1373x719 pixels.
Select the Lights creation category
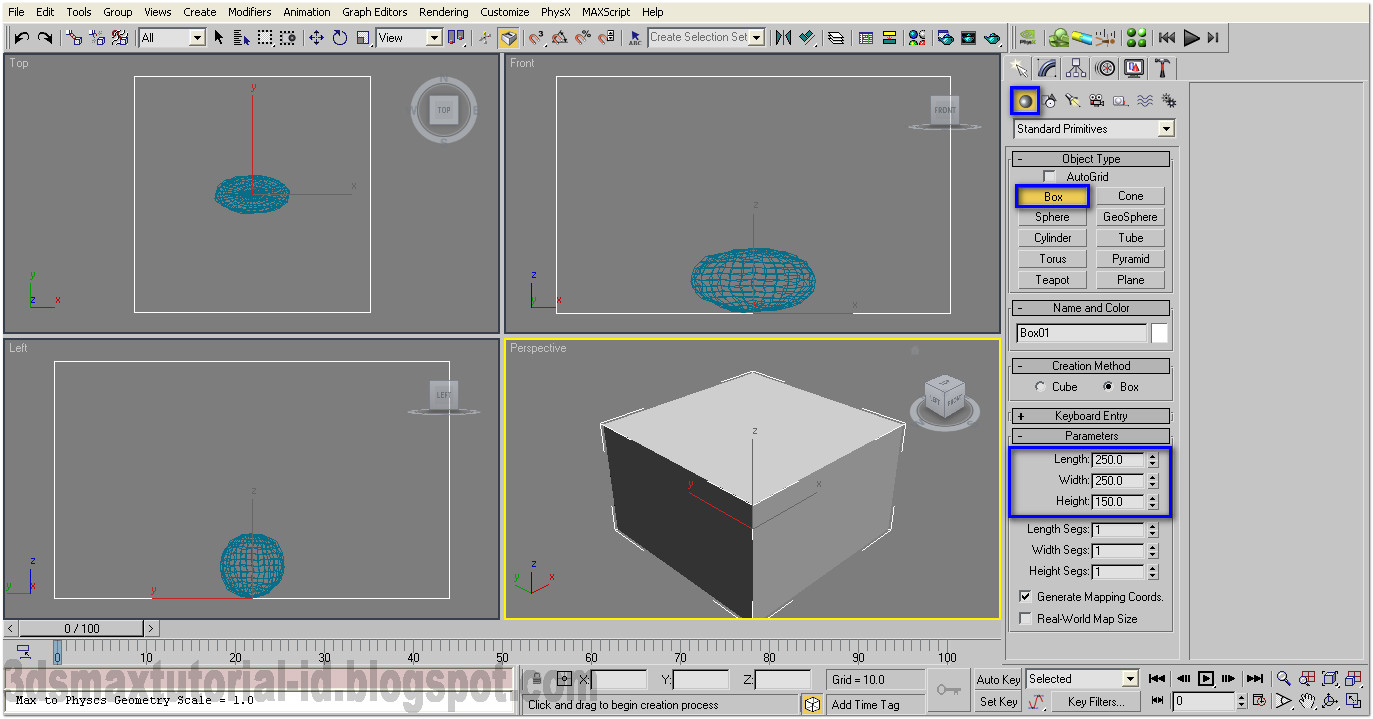click(1072, 100)
